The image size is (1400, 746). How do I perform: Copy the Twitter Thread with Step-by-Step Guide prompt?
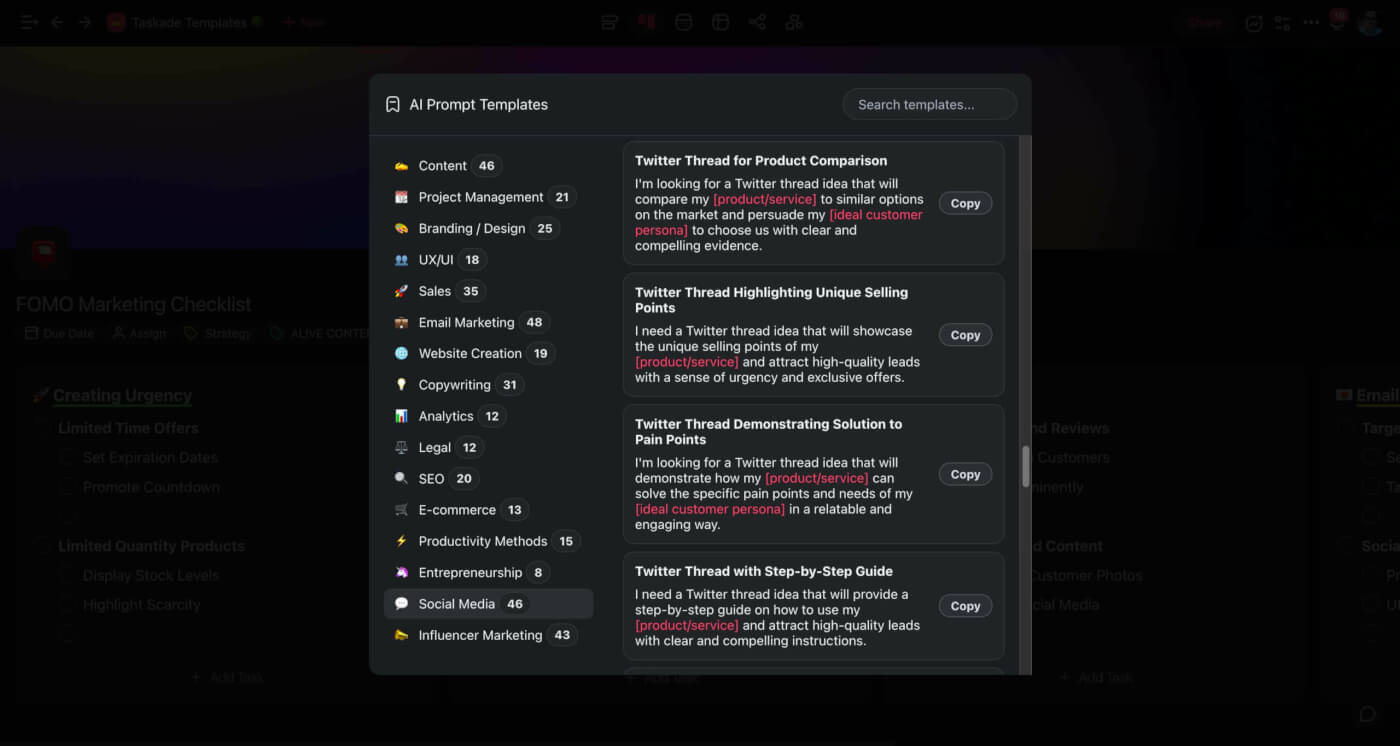[964, 605]
